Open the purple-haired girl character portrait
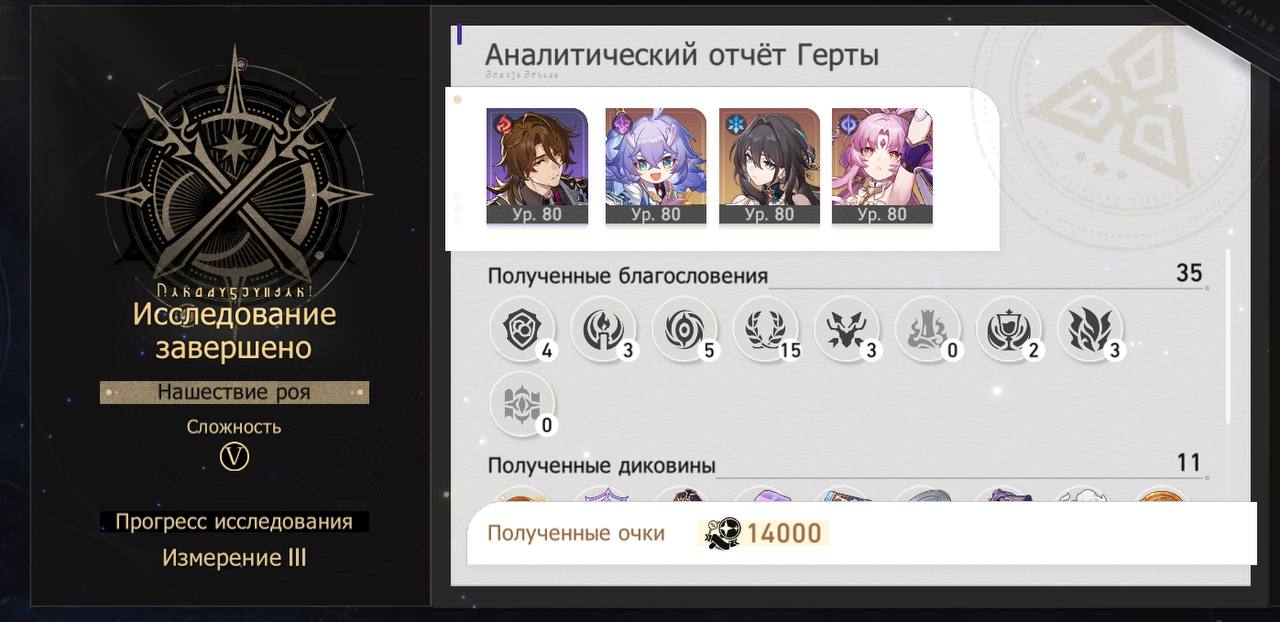 tap(656, 166)
